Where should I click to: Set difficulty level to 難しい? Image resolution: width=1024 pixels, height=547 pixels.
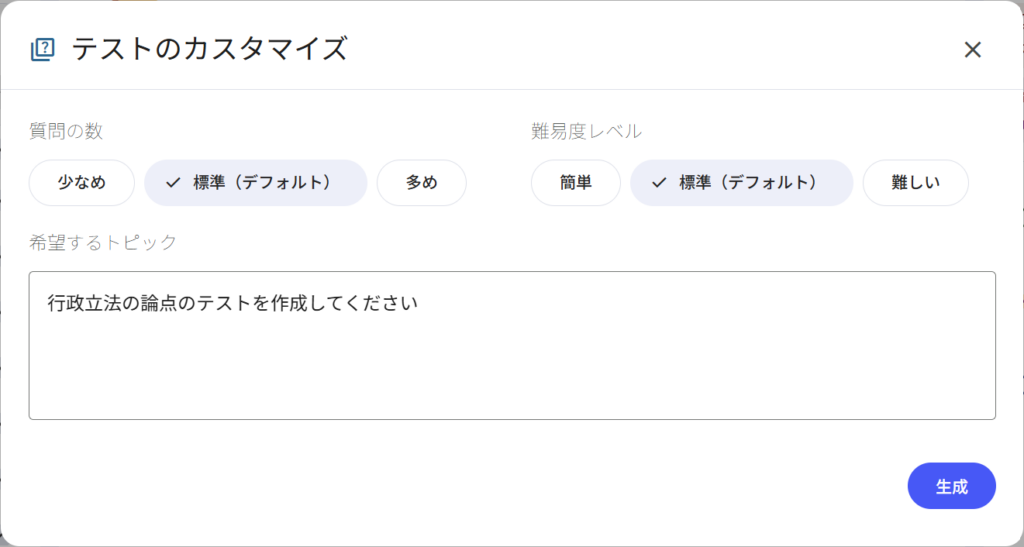(x=915, y=183)
